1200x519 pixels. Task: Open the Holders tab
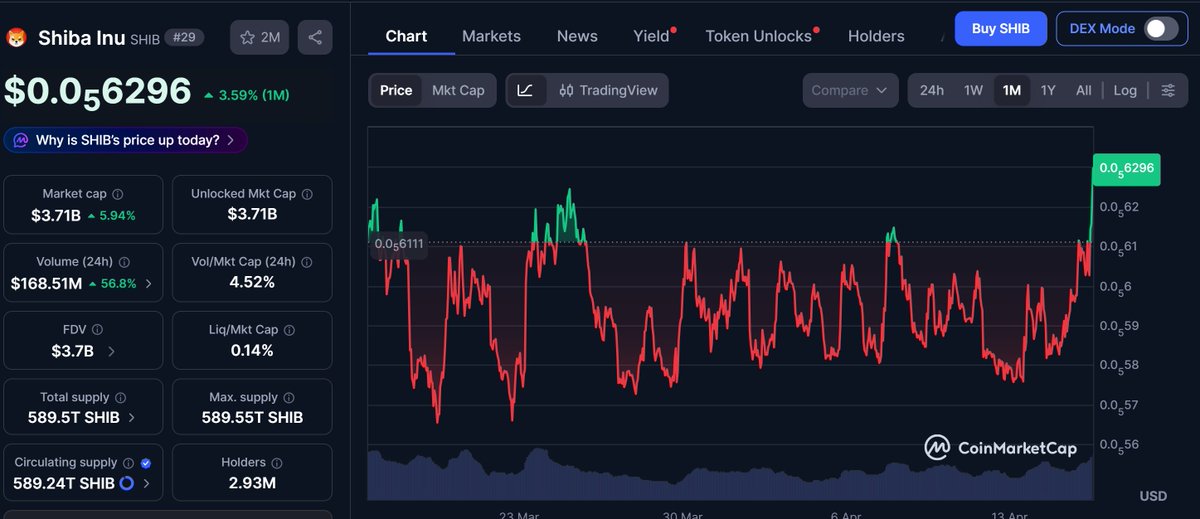point(876,36)
